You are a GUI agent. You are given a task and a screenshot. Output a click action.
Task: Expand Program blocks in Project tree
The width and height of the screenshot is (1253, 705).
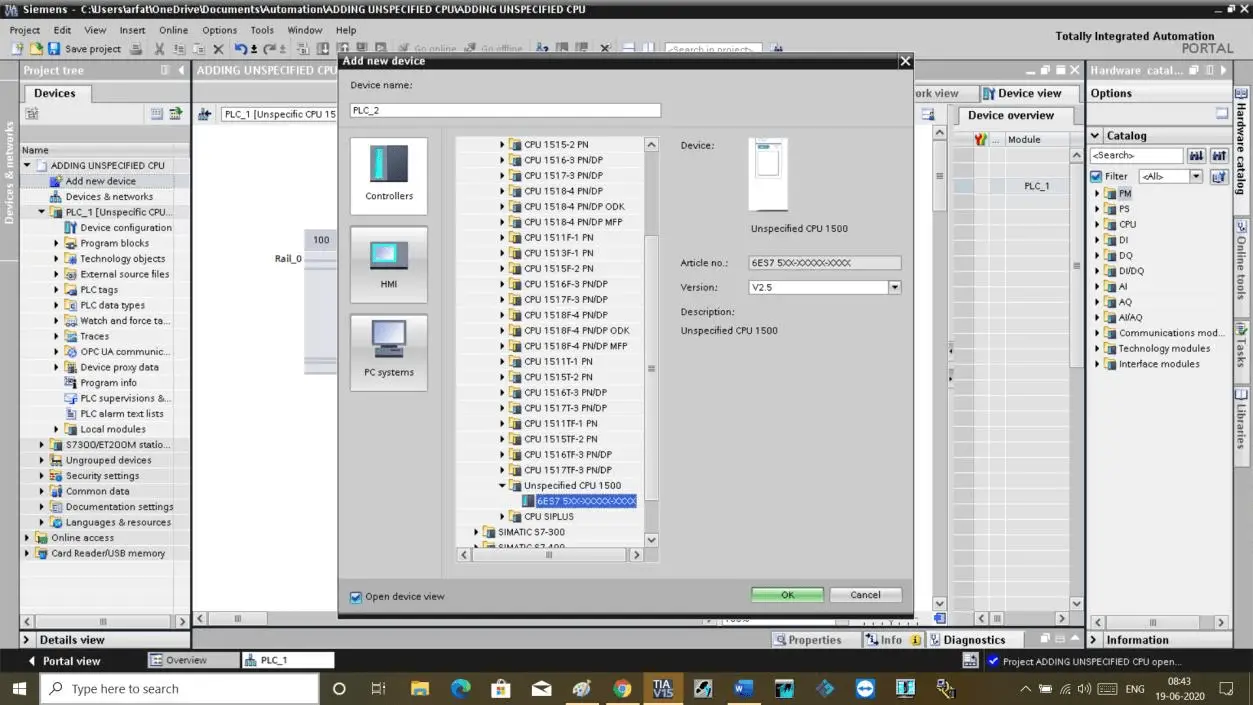coord(56,243)
